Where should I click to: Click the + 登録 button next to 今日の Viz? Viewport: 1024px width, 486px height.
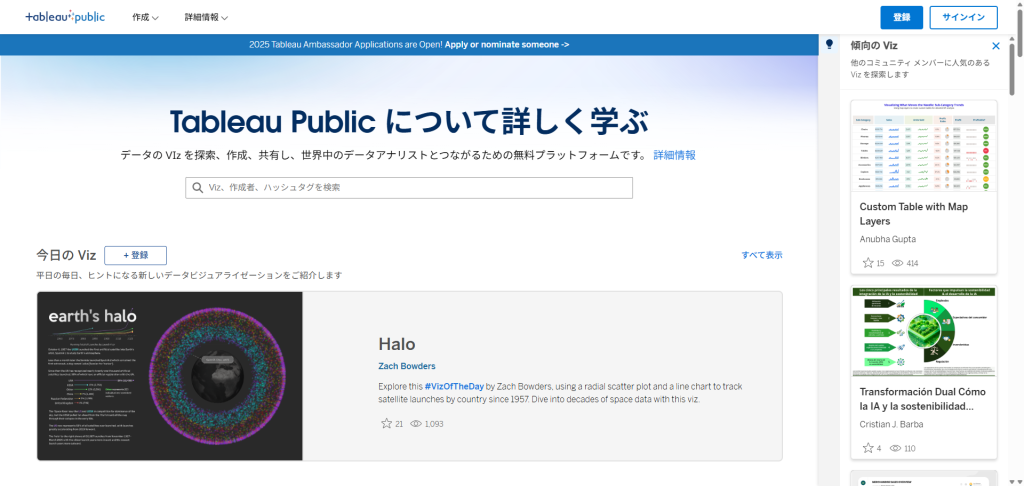tap(136, 255)
